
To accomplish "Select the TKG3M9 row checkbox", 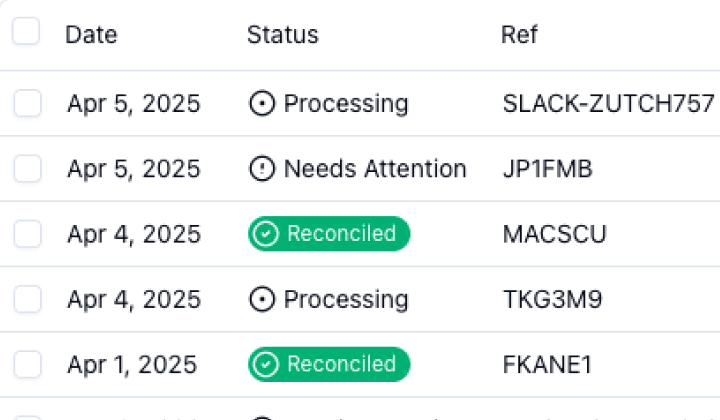I will point(28,299).
